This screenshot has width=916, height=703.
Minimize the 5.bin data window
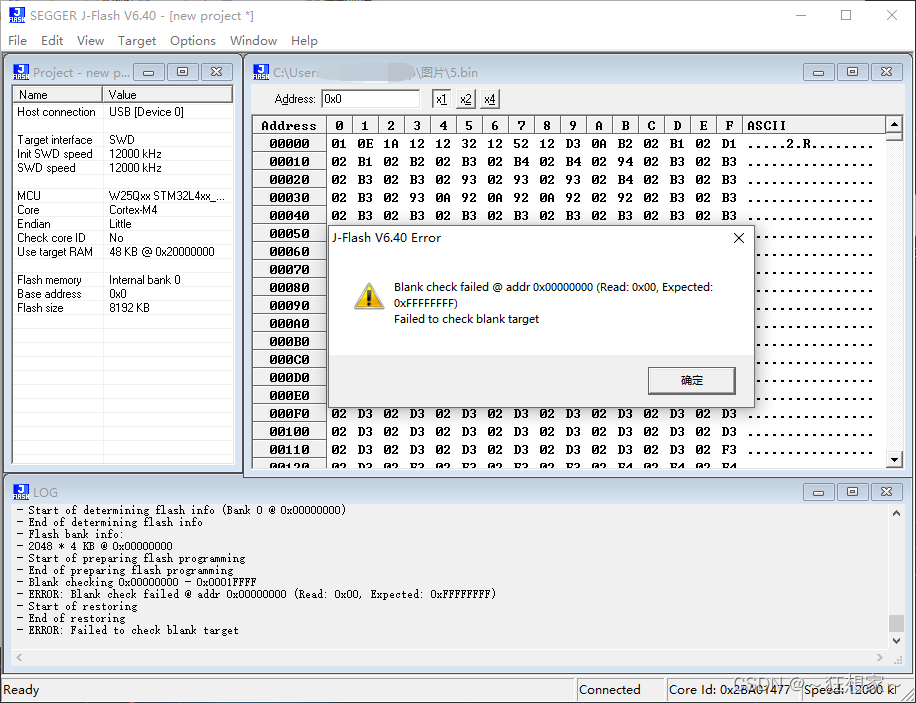pyautogui.click(x=818, y=72)
